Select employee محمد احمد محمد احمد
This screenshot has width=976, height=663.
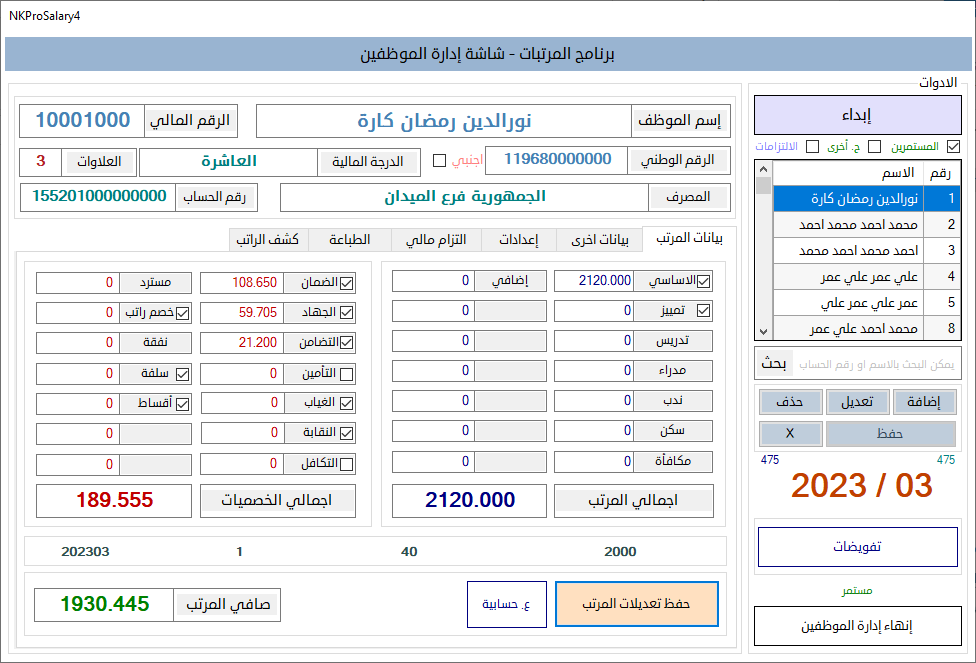866,225
